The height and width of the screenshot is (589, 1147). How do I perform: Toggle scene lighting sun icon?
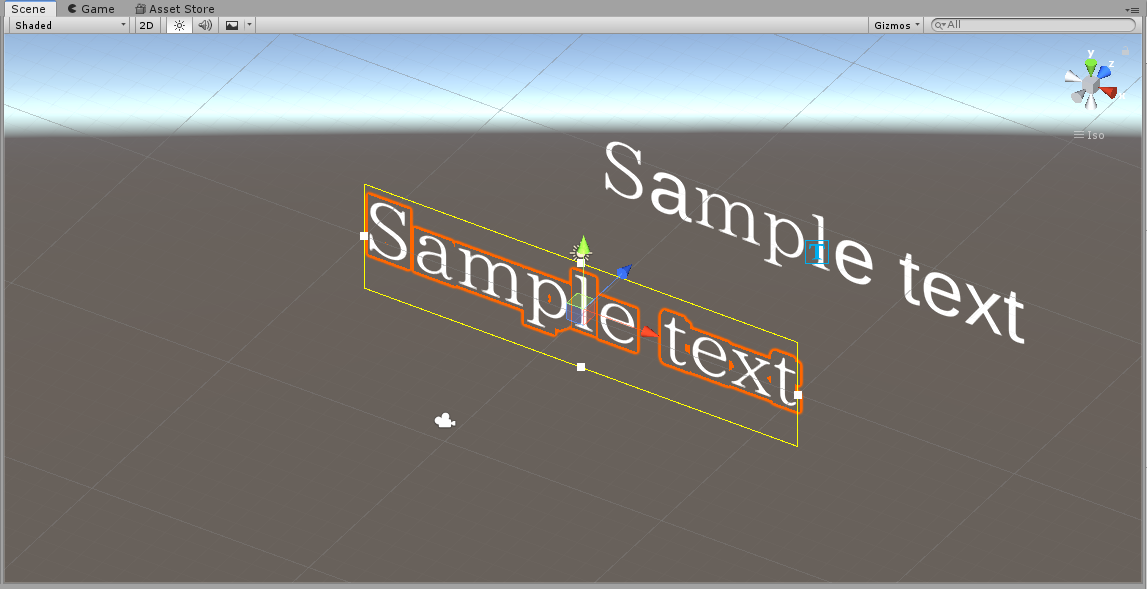179,25
